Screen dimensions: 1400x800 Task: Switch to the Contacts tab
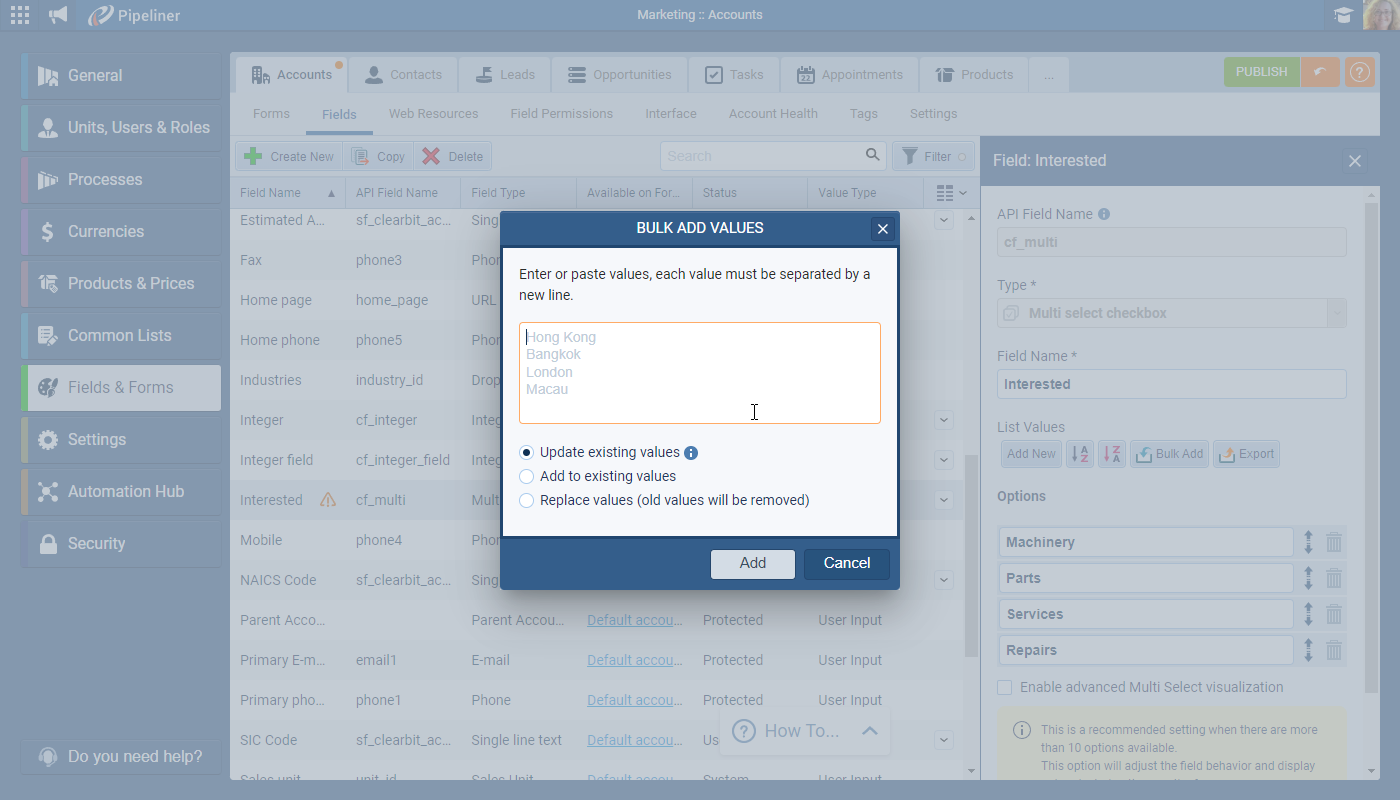pos(403,75)
